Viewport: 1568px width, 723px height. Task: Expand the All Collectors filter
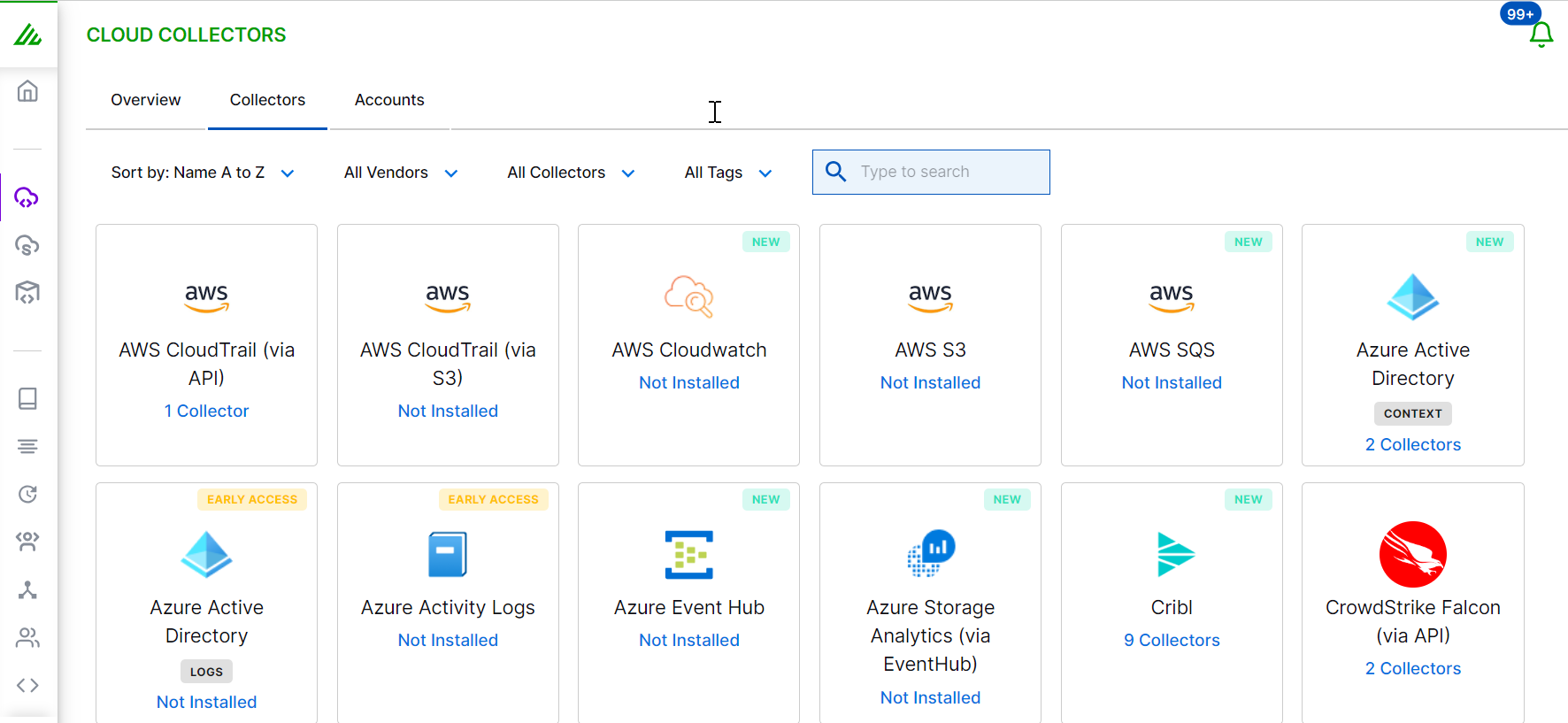click(571, 173)
